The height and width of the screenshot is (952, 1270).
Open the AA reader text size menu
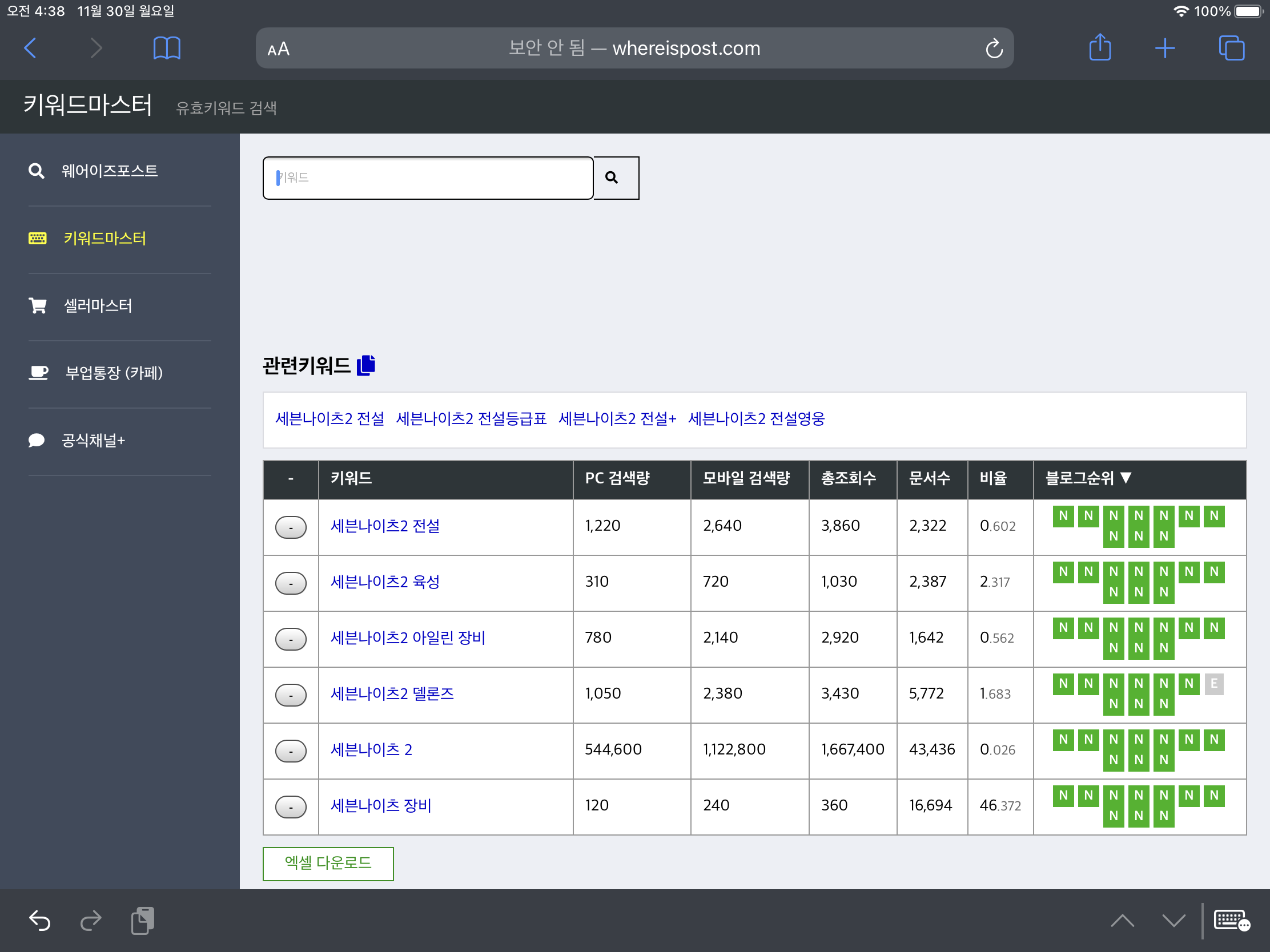[279, 49]
